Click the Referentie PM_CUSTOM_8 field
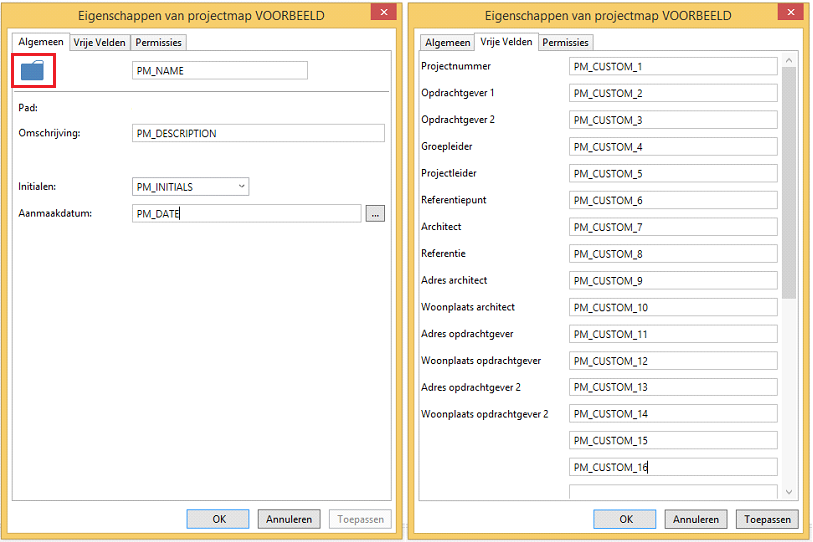This screenshot has width=813, height=542. coord(673,254)
